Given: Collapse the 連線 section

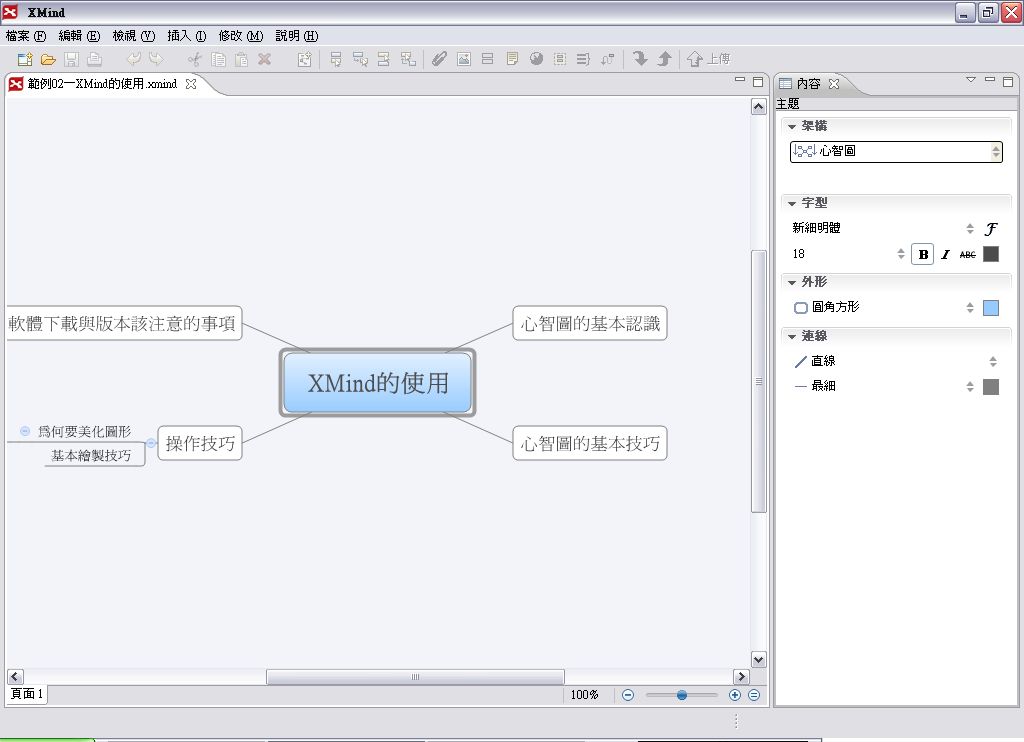Looking at the screenshot, I should pyautogui.click(x=792, y=337).
